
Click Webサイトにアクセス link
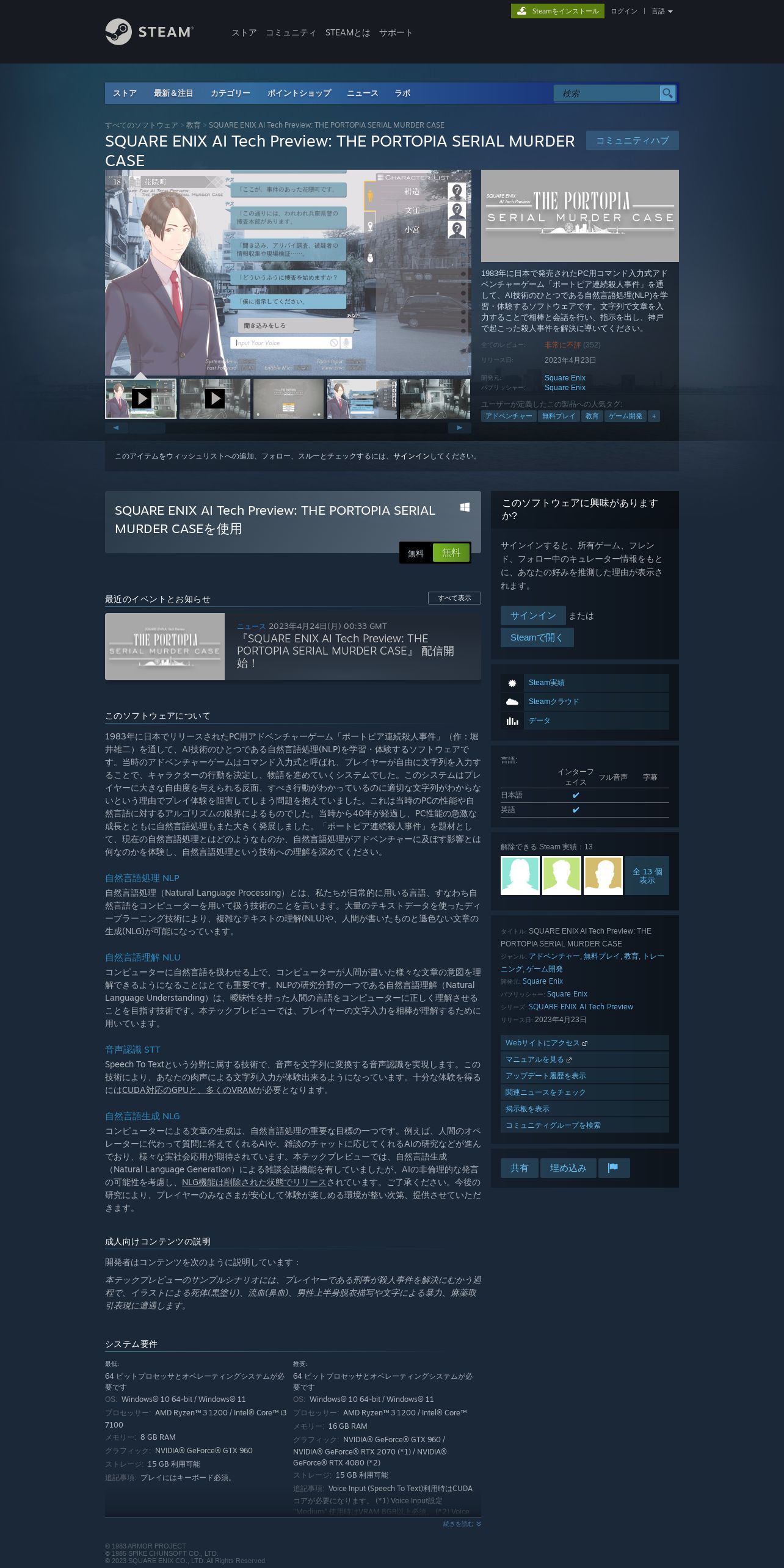(584, 1043)
